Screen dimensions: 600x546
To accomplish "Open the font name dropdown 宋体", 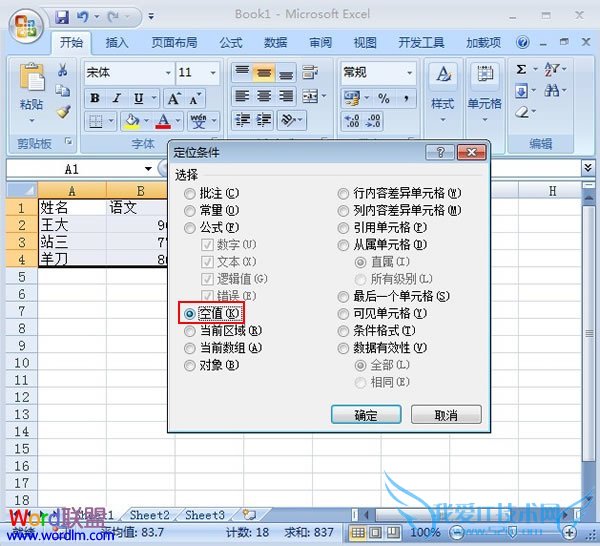I will (168, 73).
